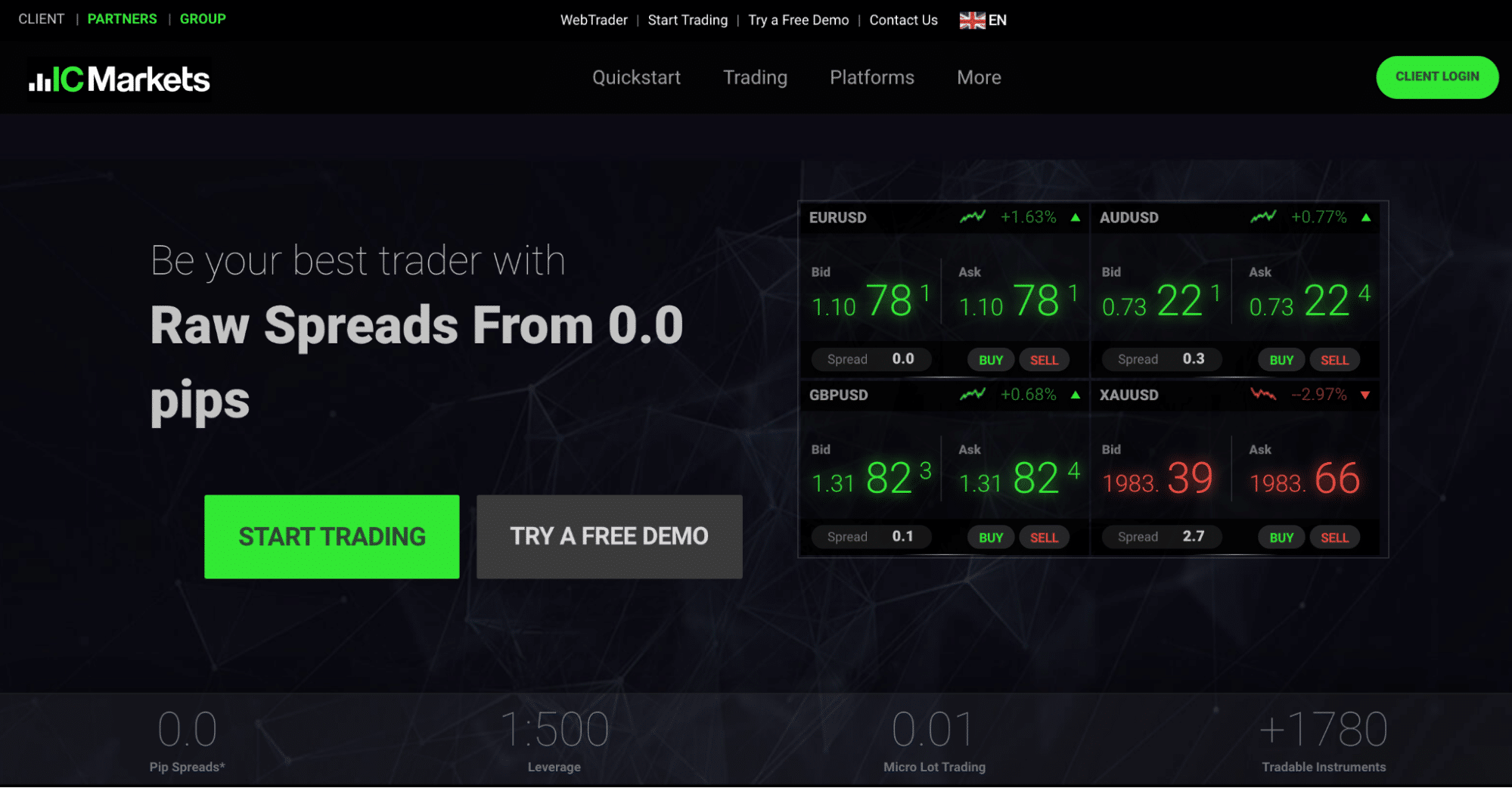Select the EURUSD symbol label
1512x788 pixels.
837,218
